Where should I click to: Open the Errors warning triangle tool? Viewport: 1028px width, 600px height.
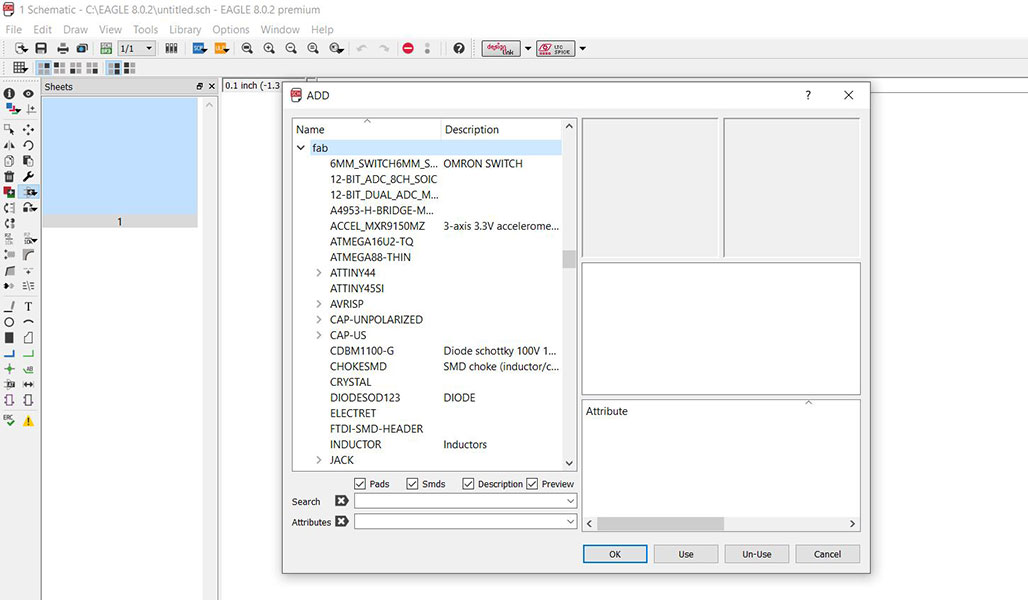[x=28, y=421]
